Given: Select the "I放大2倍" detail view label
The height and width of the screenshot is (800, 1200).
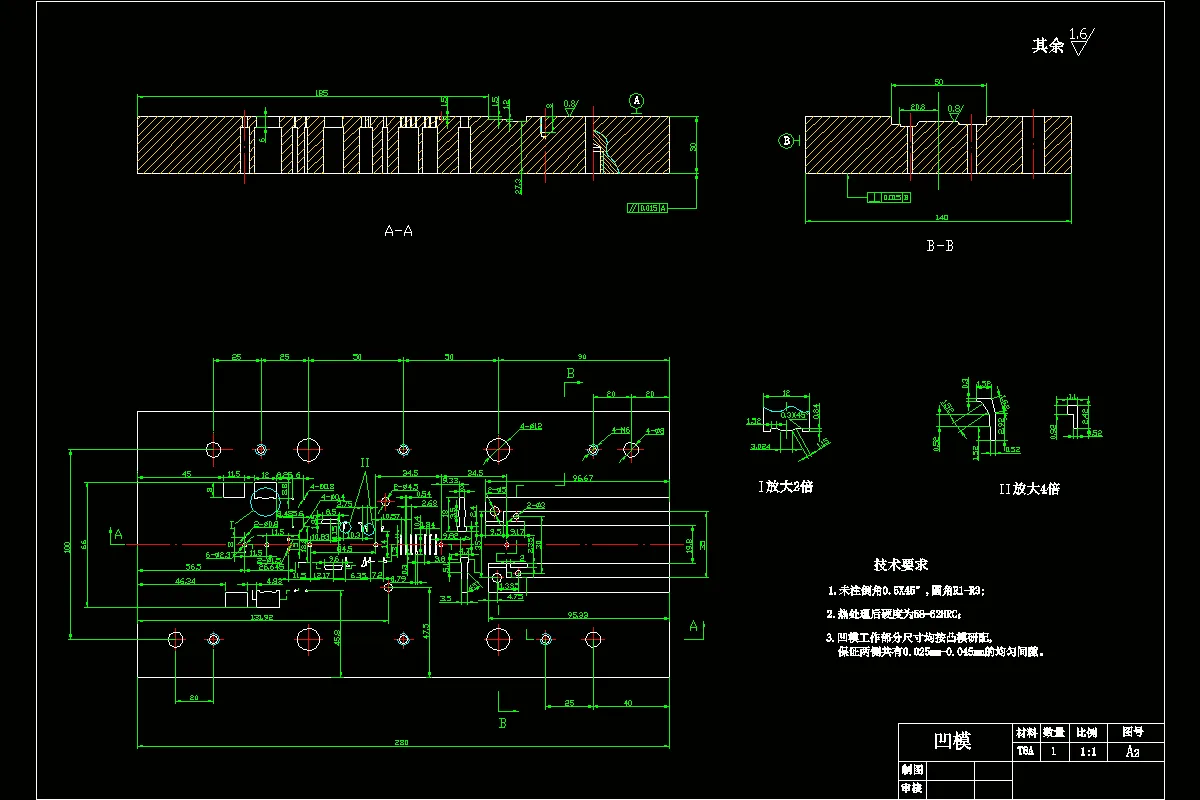Looking at the screenshot, I should tap(785, 487).
